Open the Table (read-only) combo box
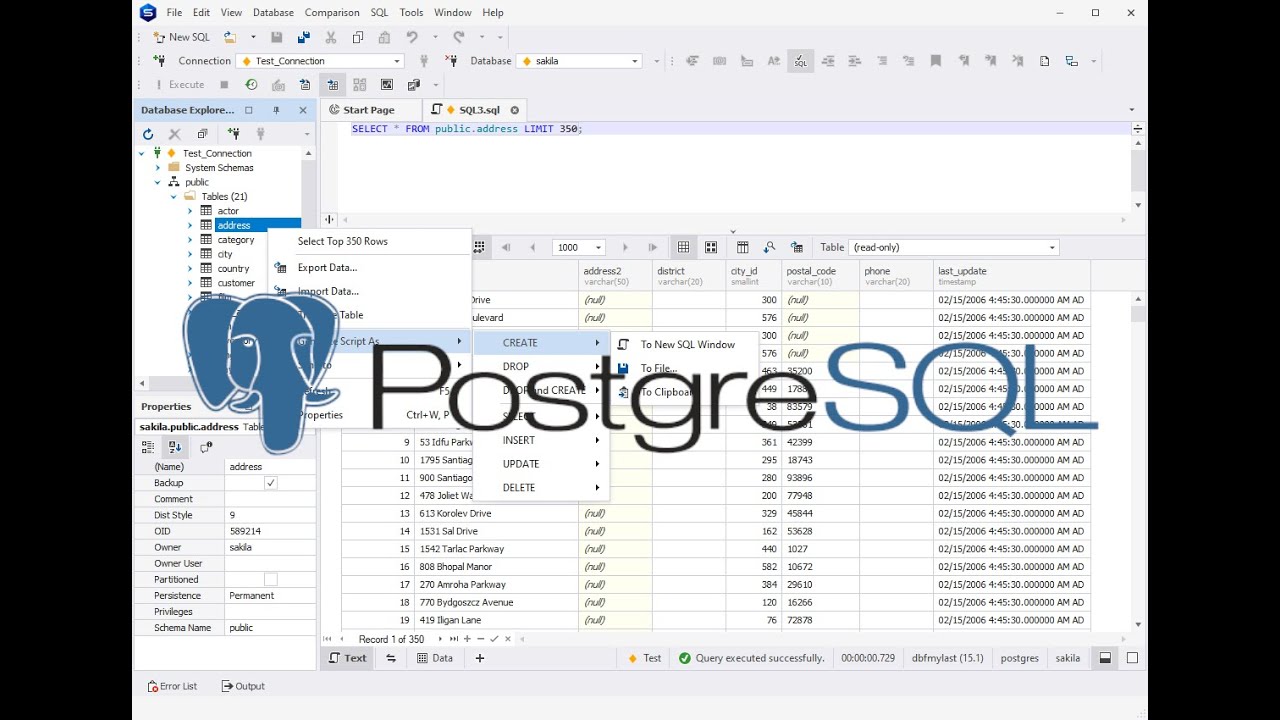 [x=953, y=247]
